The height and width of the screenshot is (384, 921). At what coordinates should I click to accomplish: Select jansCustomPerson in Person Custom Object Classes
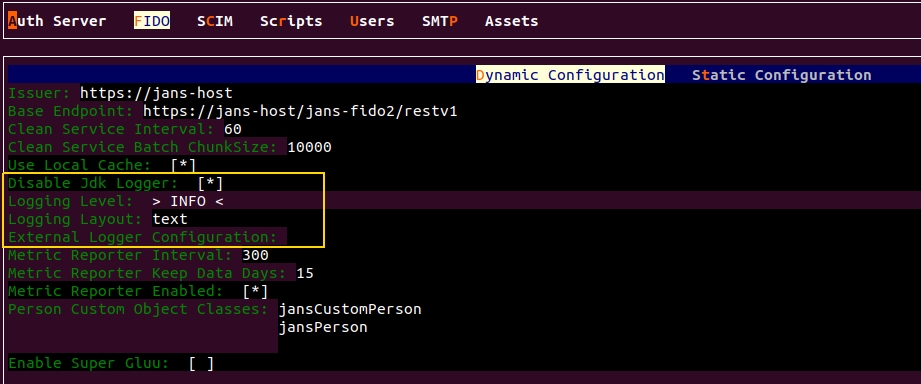pyautogui.click(x=350, y=309)
